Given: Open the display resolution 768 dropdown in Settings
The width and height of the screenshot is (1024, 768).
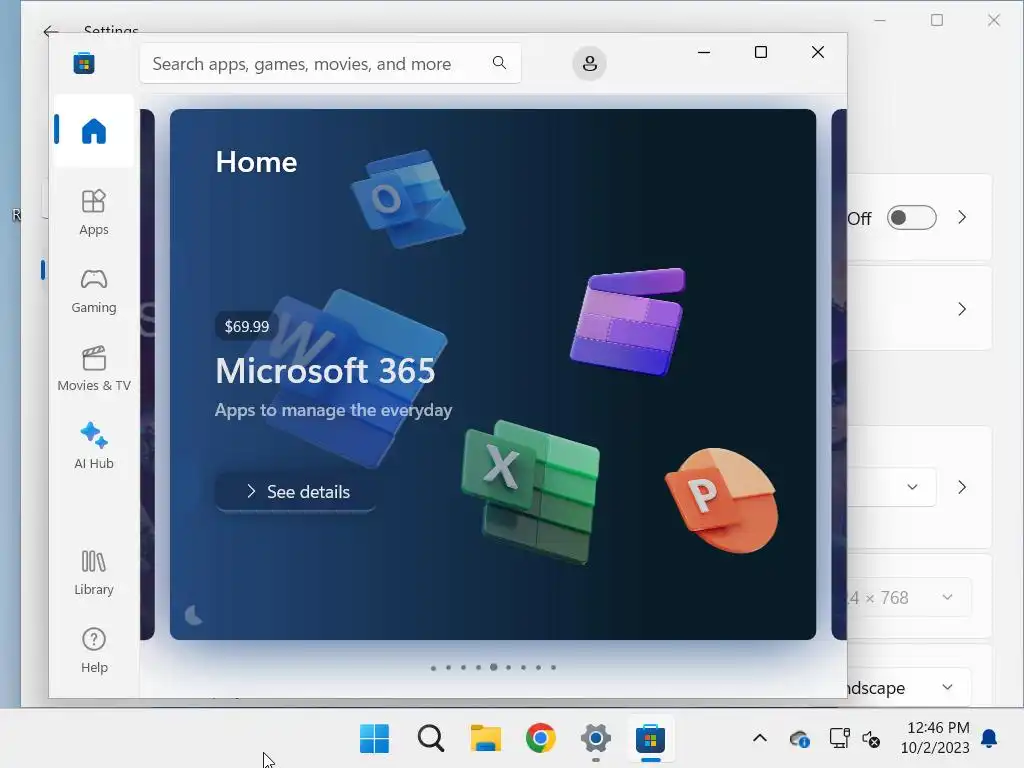Looking at the screenshot, I should pos(908,598).
